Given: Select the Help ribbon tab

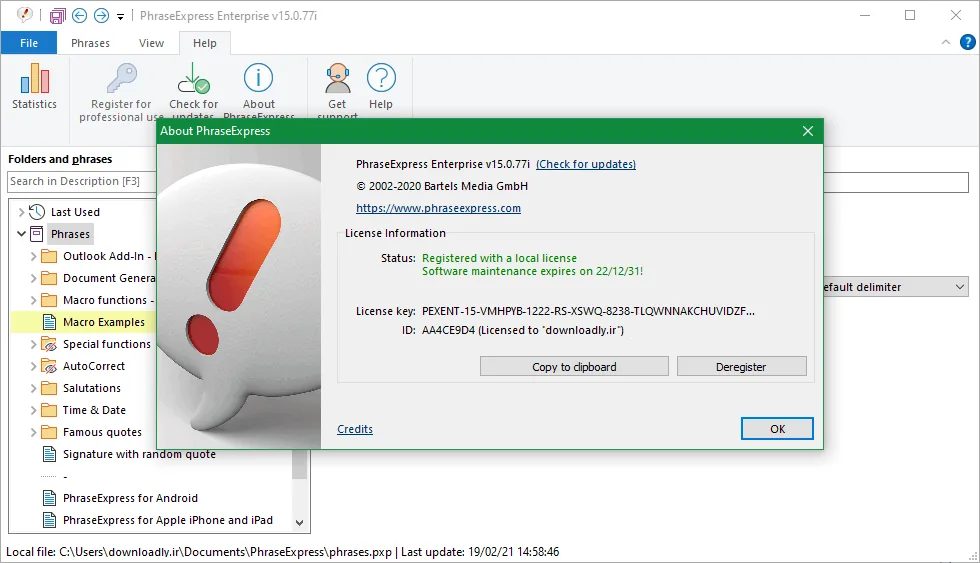Looking at the screenshot, I should (x=204, y=42).
